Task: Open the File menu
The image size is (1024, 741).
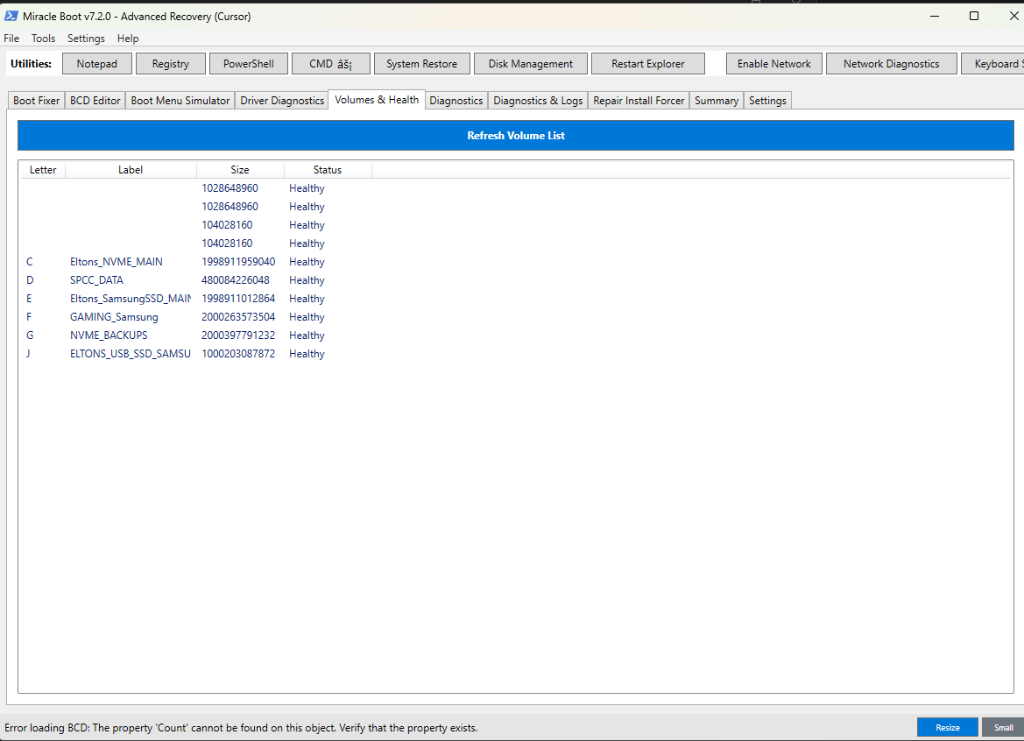Action: click(12, 38)
